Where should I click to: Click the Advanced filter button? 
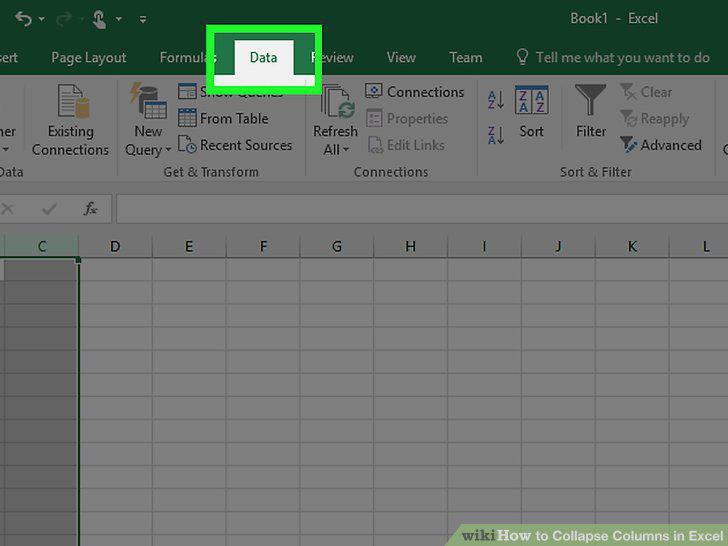[x=661, y=144]
